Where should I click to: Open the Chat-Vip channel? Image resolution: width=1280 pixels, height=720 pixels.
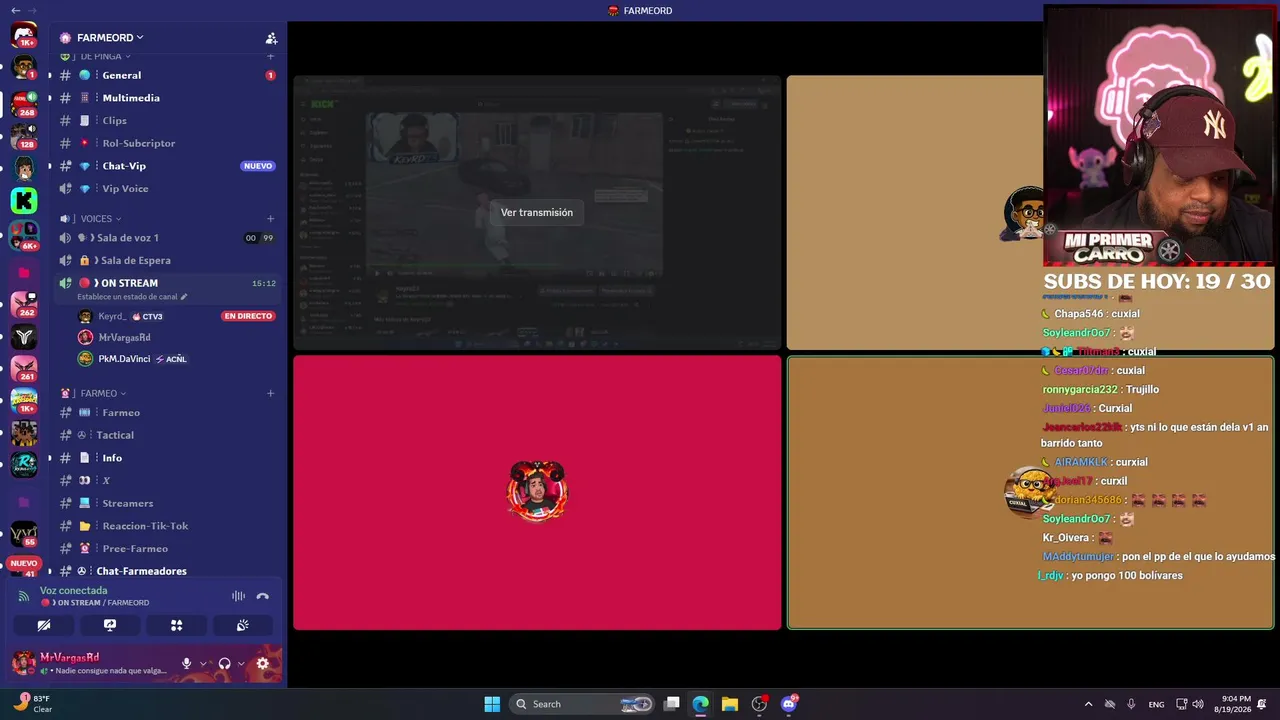click(x=166, y=166)
